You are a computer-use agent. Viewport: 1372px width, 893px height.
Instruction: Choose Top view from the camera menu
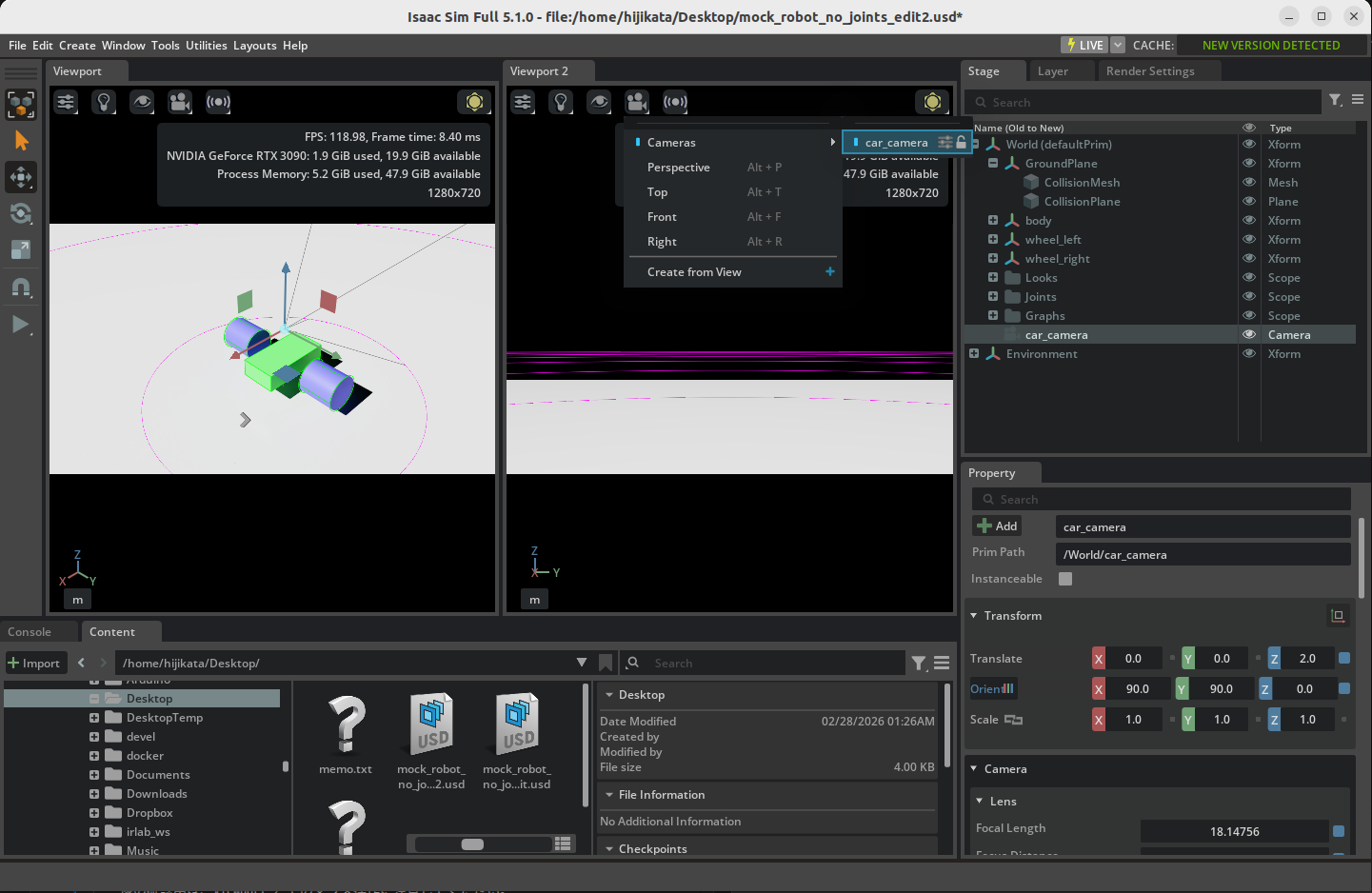657,192
